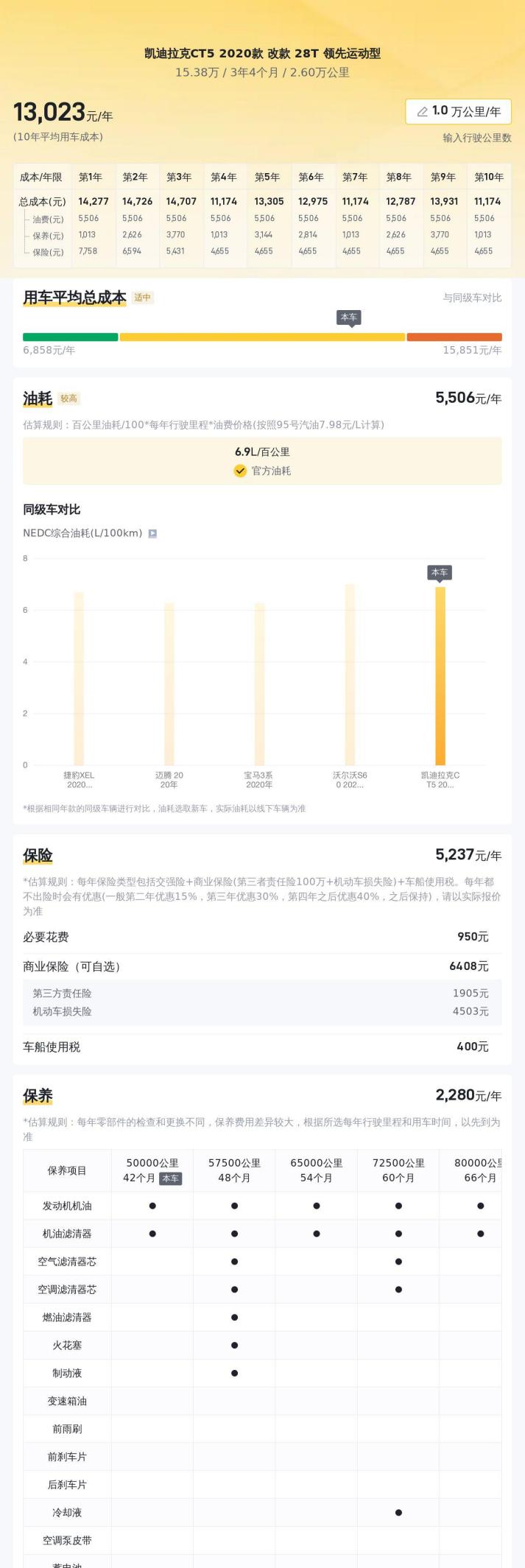Click the 较高 tag next to 油耗
This screenshot has height=1568, width=525.
pyautogui.click(x=68, y=398)
